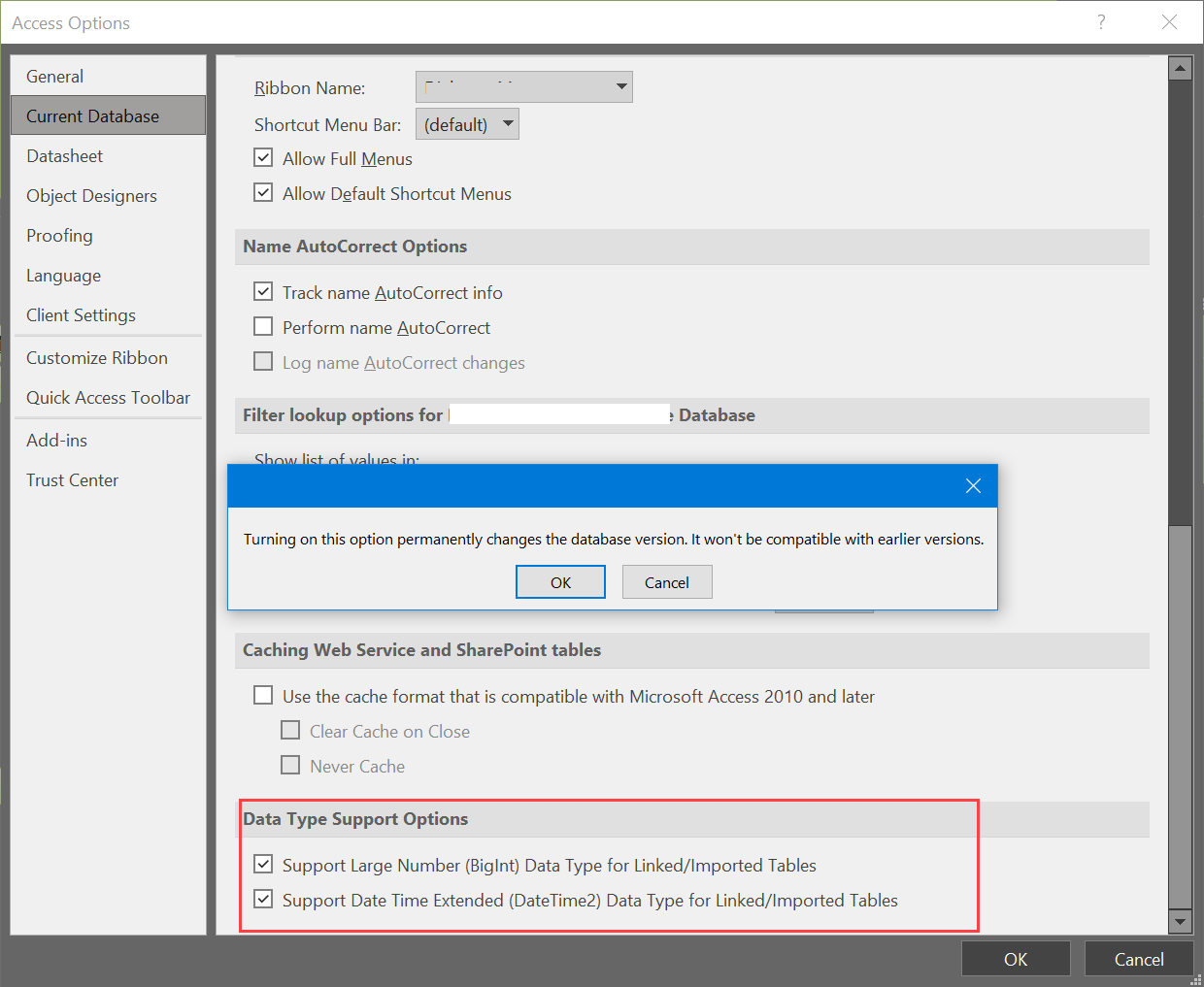Open the Proofing category
The height and width of the screenshot is (987, 1204).
pos(108,235)
